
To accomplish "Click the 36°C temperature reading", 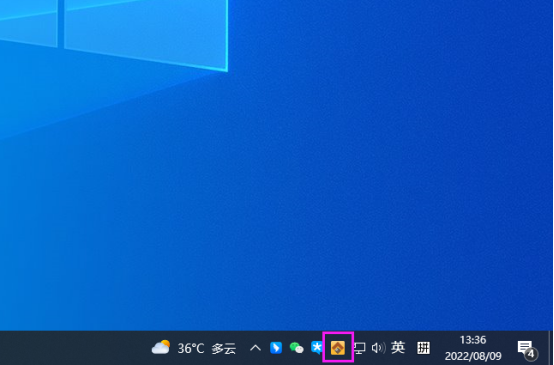I will 191,349.
